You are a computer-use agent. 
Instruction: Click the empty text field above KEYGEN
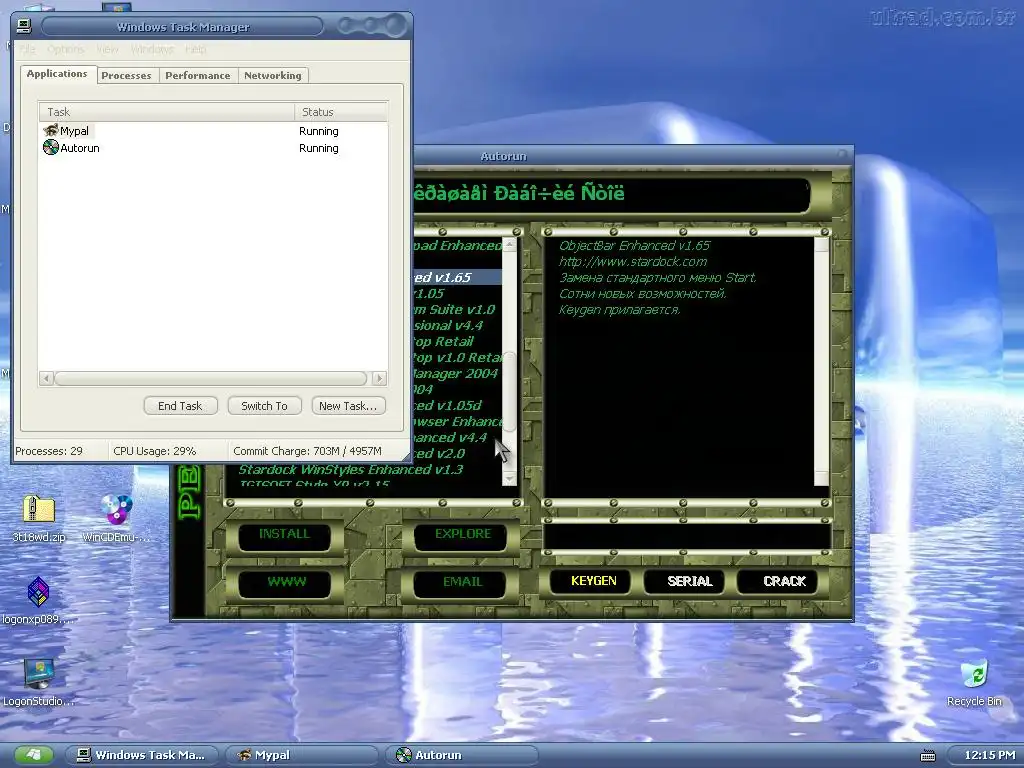click(x=686, y=537)
